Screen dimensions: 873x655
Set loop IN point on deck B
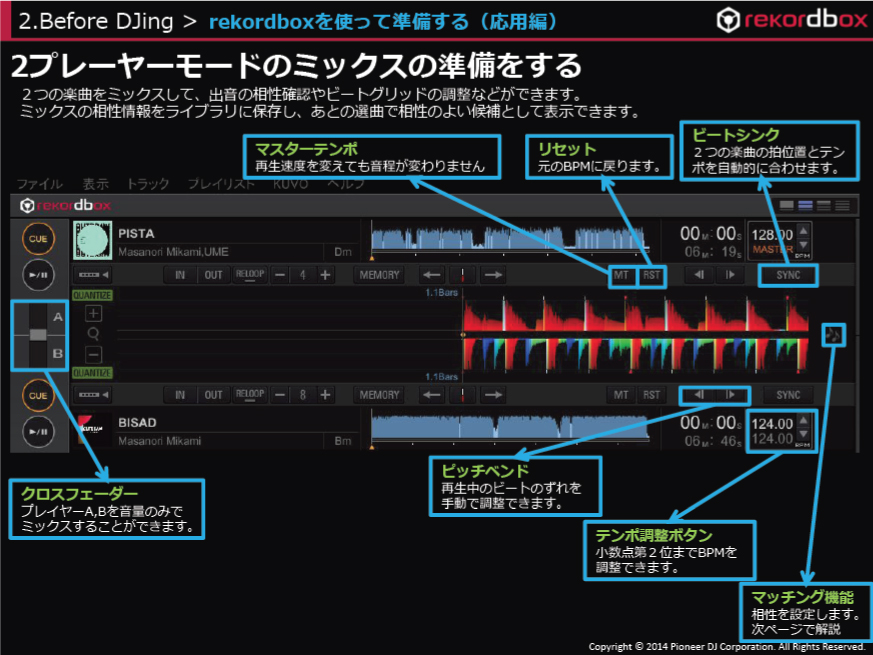click(x=180, y=395)
